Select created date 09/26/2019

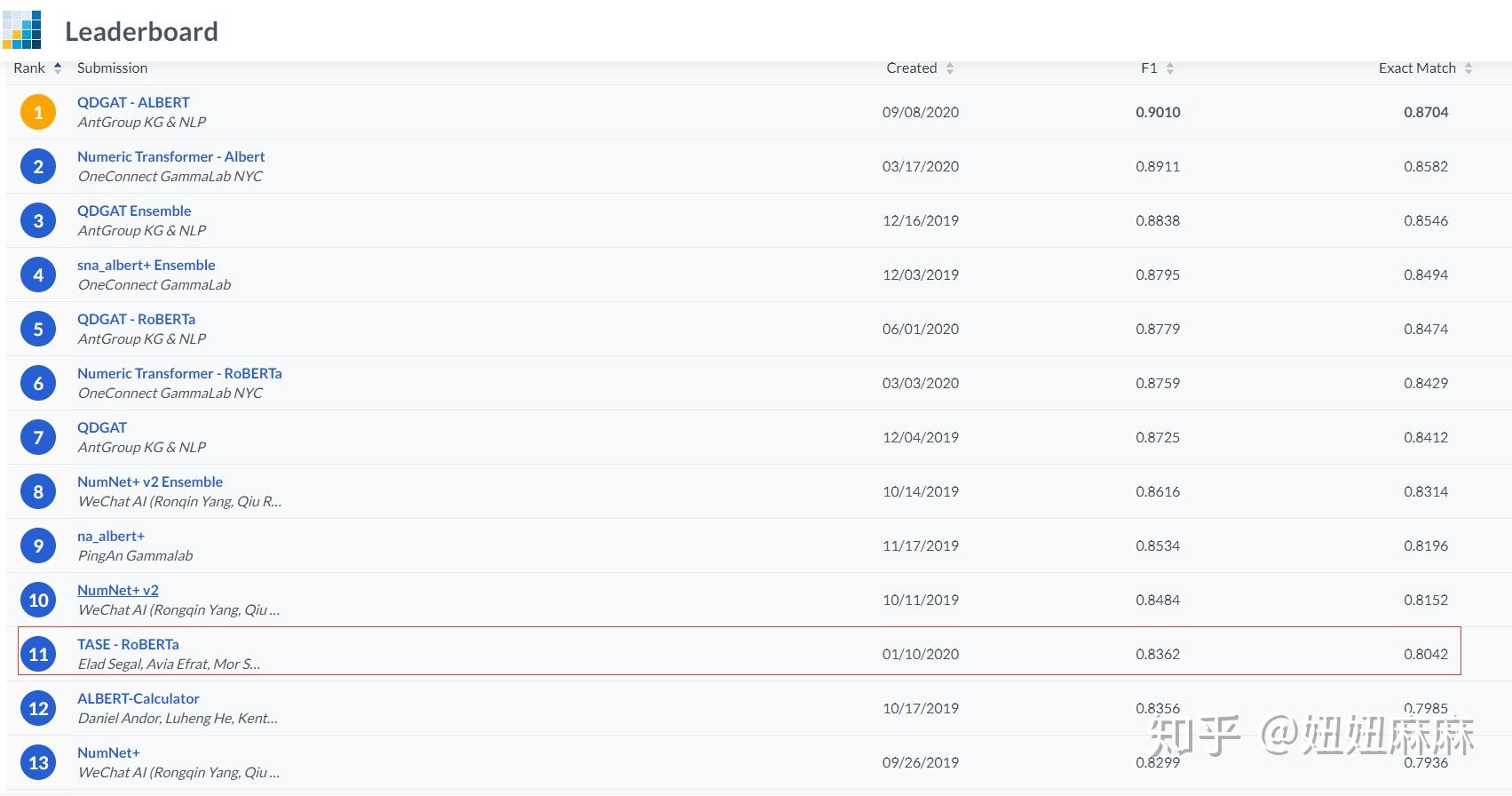click(x=921, y=762)
